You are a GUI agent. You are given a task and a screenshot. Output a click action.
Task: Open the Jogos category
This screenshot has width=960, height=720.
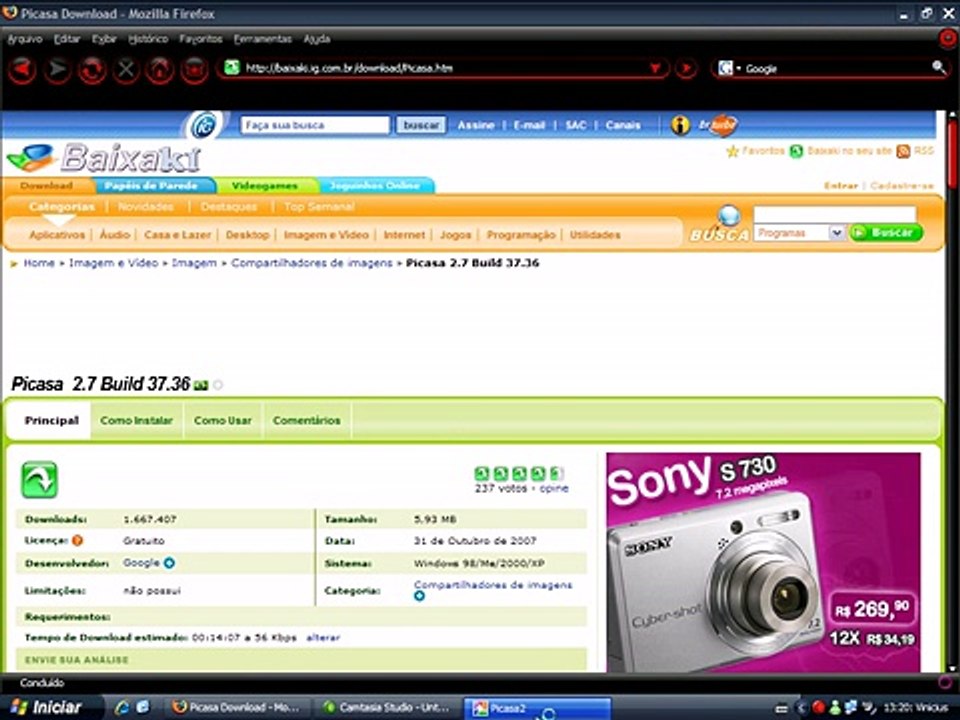pyautogui.click(x=456, y=234)
